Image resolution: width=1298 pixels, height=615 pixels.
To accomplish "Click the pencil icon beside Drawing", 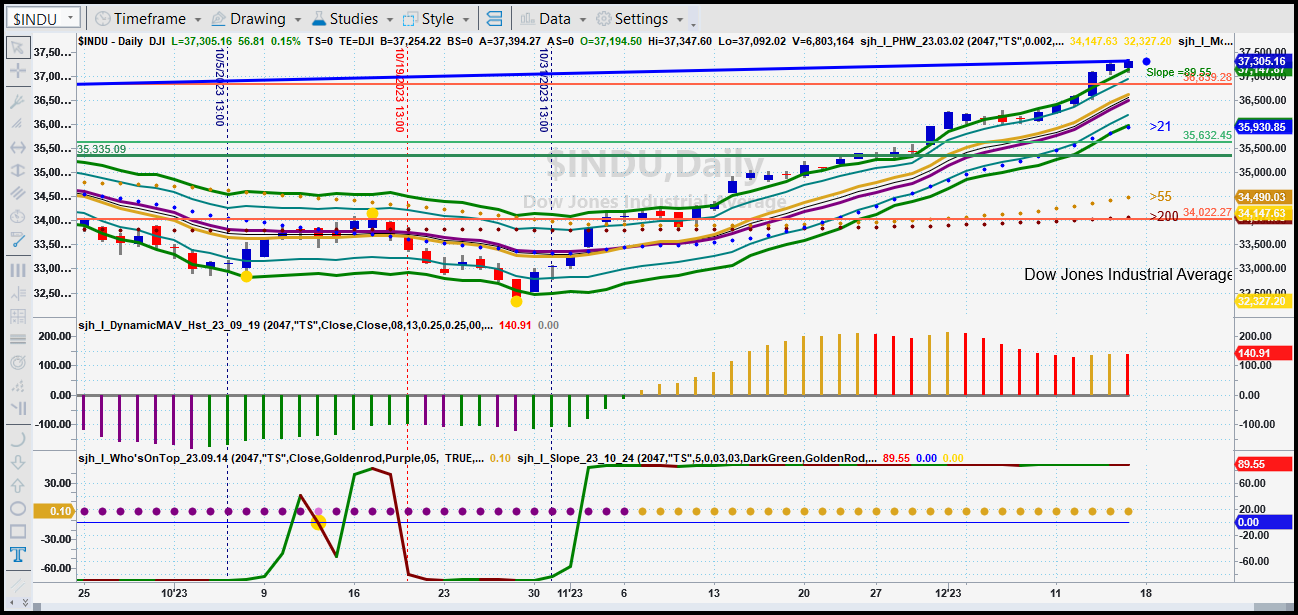I will (217, 19).
